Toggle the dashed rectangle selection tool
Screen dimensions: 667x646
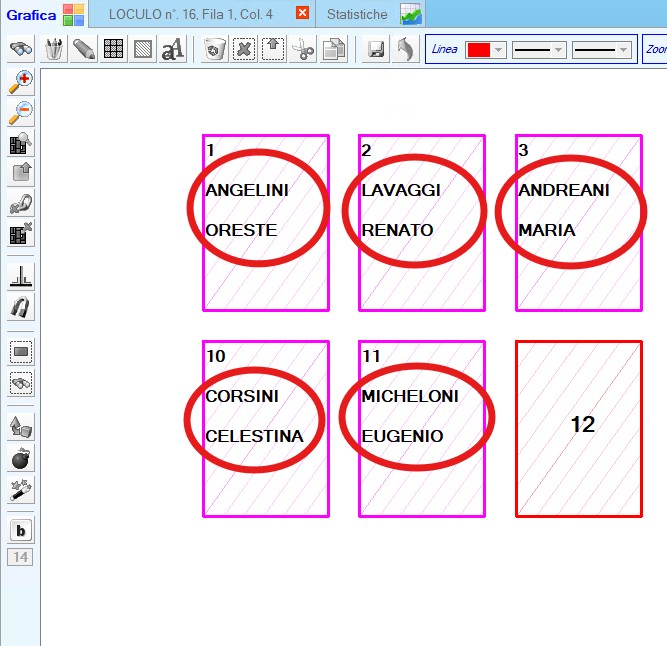(x=20, y=351)
